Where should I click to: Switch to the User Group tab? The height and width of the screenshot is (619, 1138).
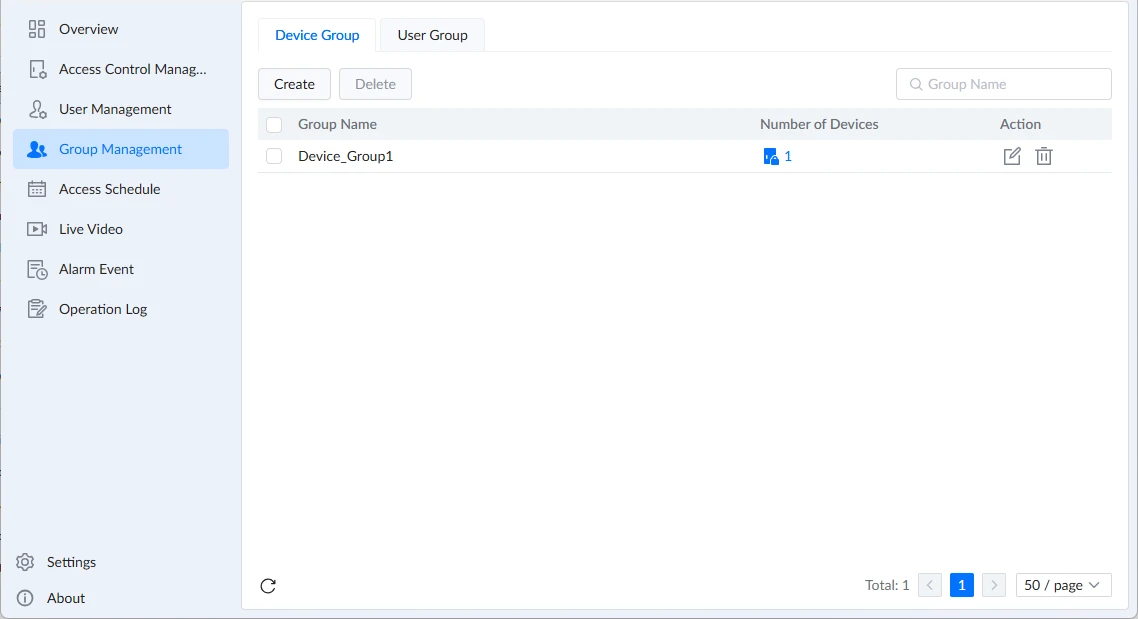click(432, 35)
